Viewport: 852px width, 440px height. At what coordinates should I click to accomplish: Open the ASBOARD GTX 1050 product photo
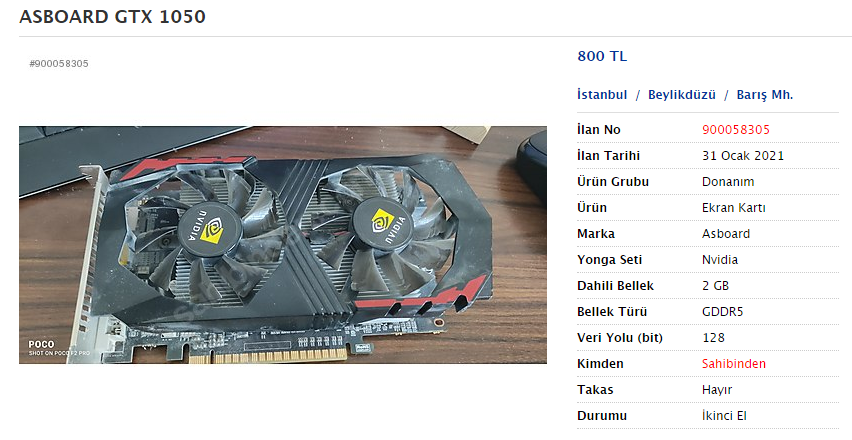[283, 245]
